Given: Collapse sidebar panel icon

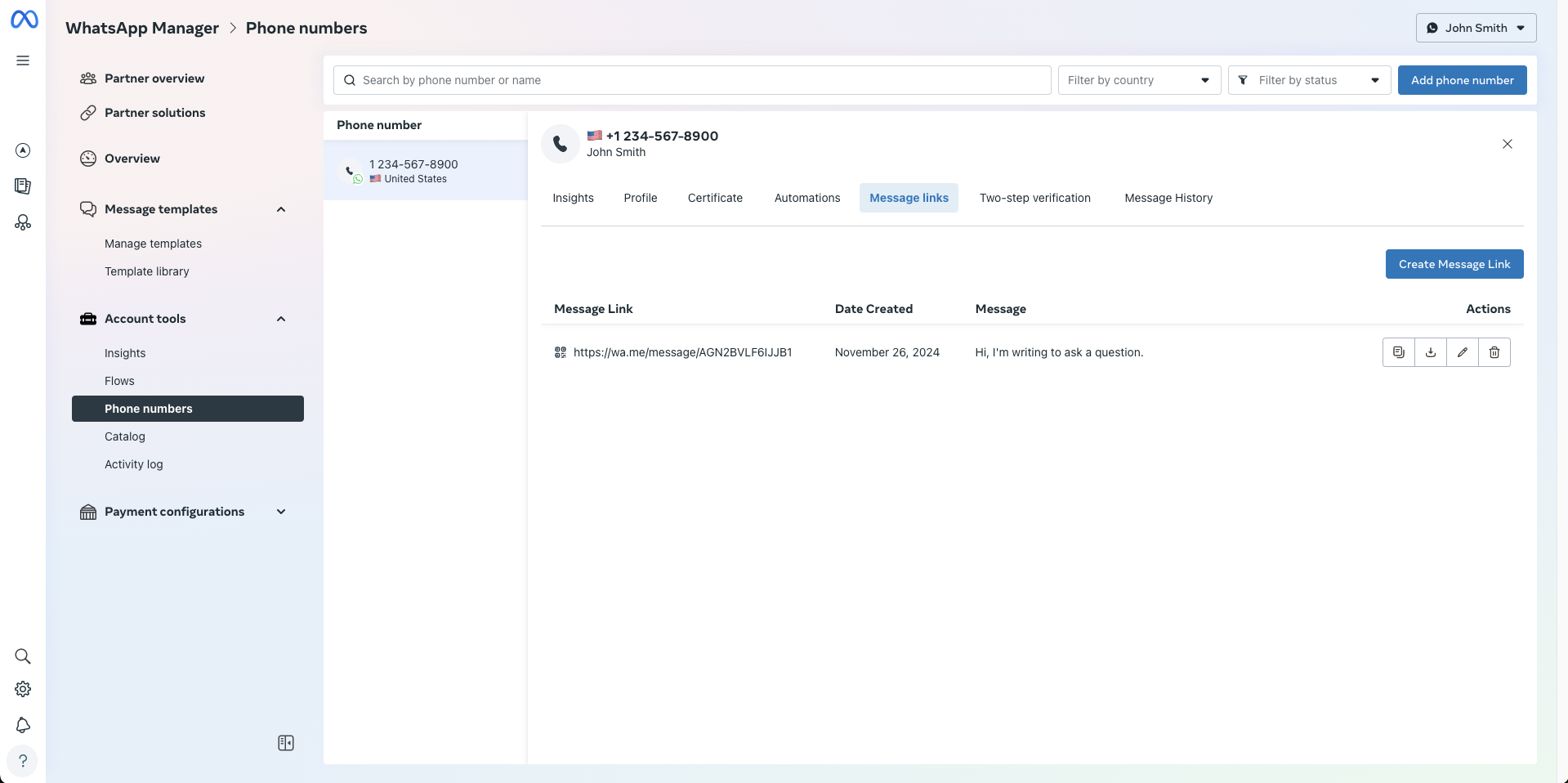Looking at the screenshot, I should point(286,743).
